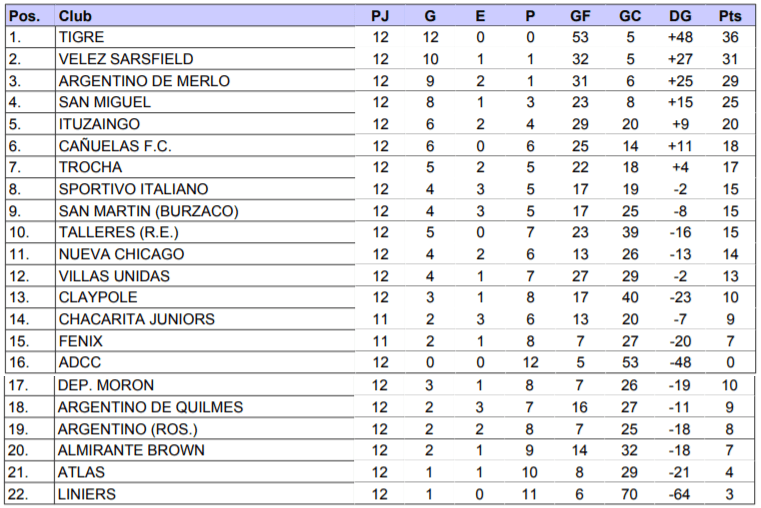The height and width of the screenshot is (508, 761).
Task: Click the Pts column header
Action: pyautogui.click(x=729, y=16)
